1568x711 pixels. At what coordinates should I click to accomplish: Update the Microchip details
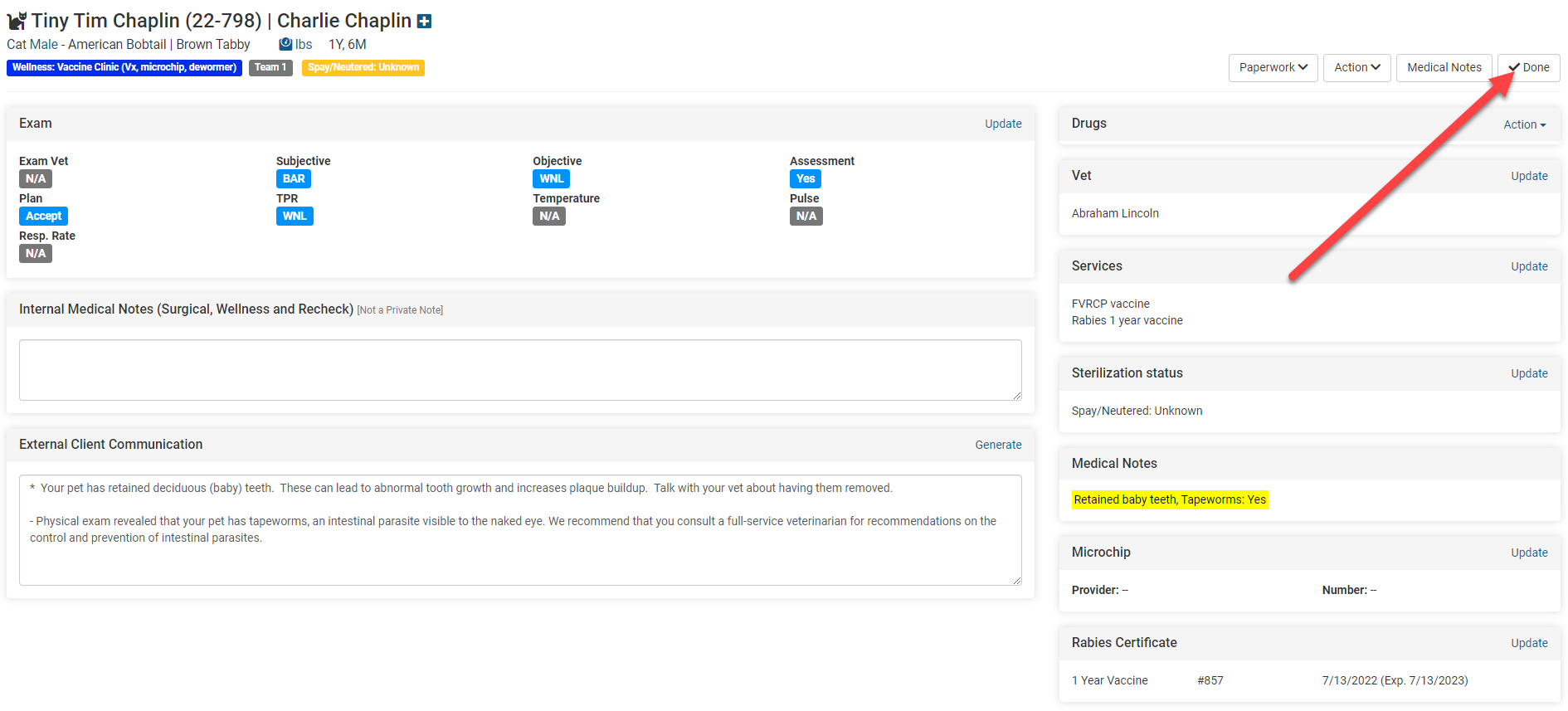1528,553
